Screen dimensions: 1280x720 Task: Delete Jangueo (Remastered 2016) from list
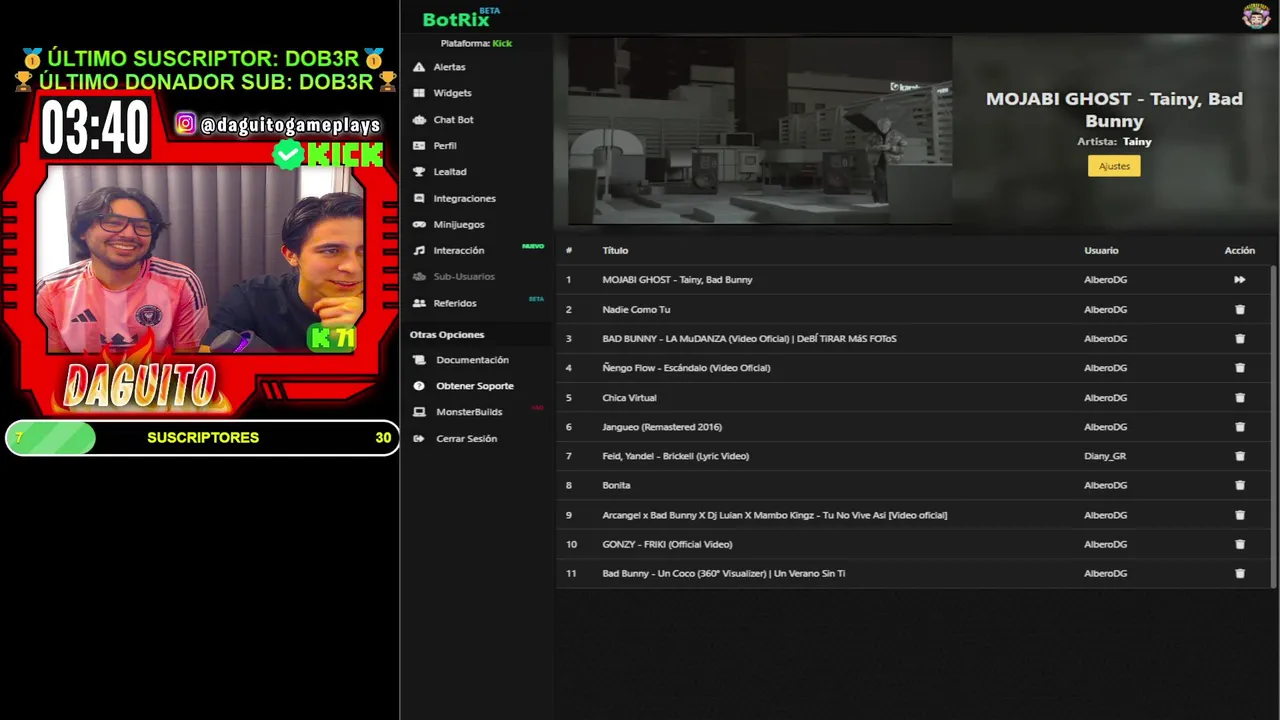[x=1240, y=427]
